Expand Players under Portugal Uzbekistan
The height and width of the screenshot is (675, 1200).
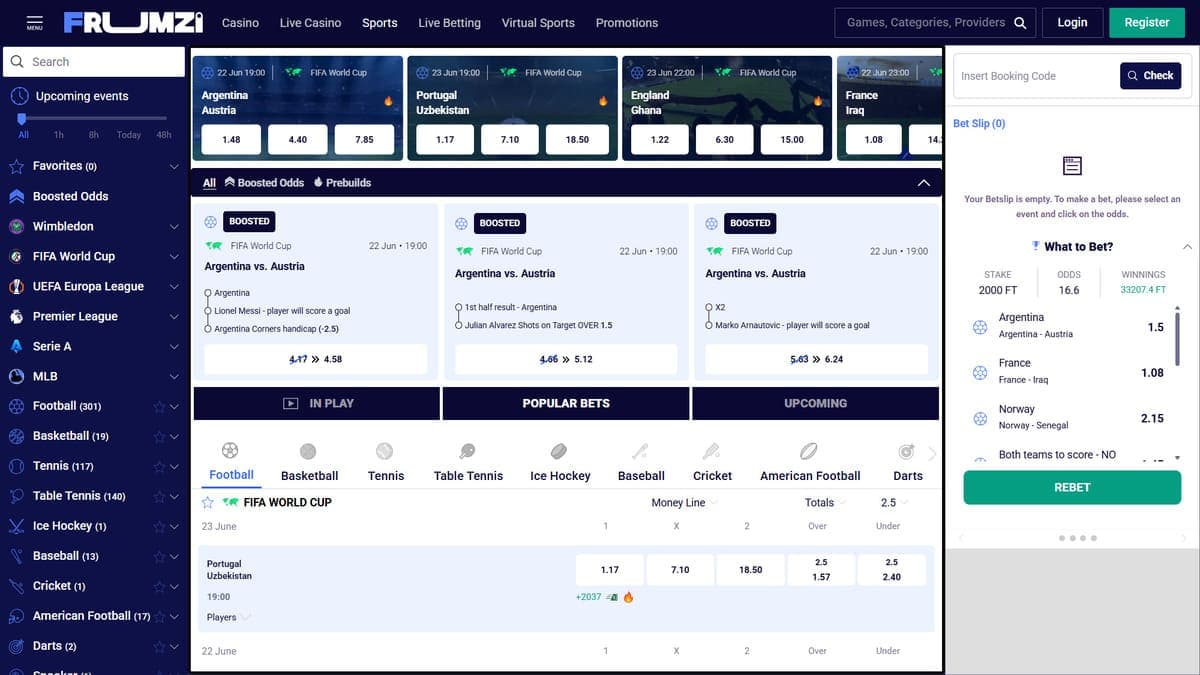pos(229,617)
